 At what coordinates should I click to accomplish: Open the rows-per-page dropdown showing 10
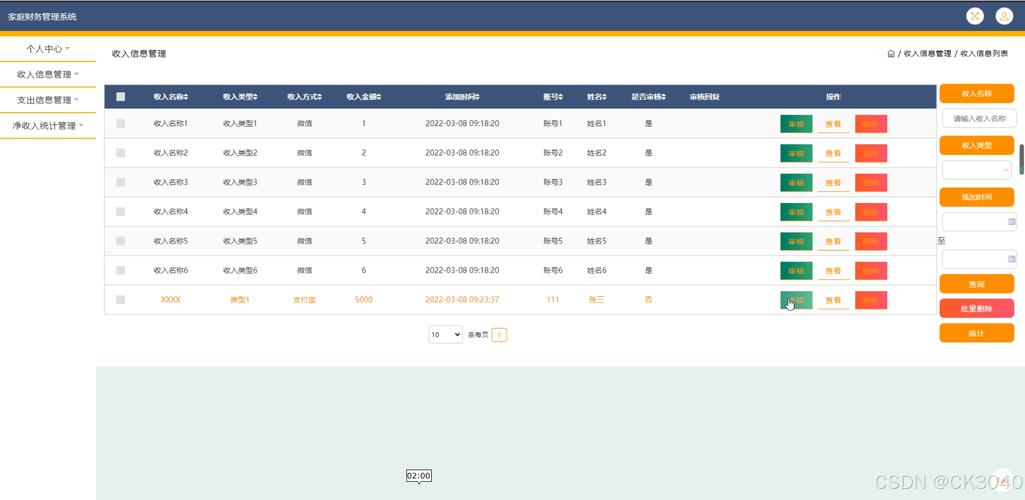click(x=445, y=335)
